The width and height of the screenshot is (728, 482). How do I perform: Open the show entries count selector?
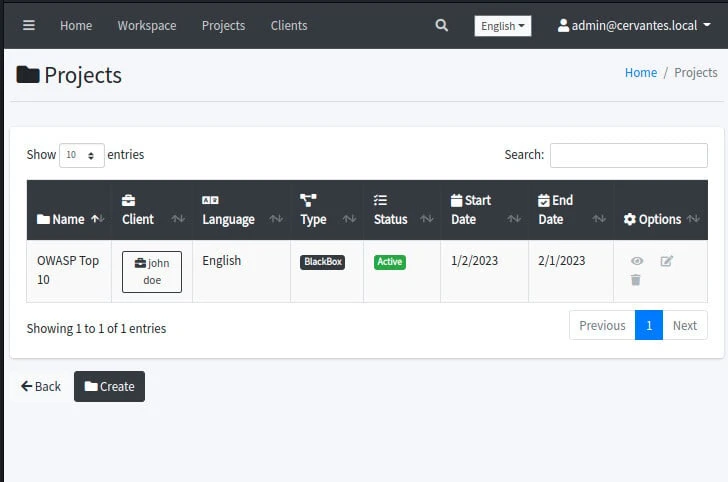(x=81, y=155)
